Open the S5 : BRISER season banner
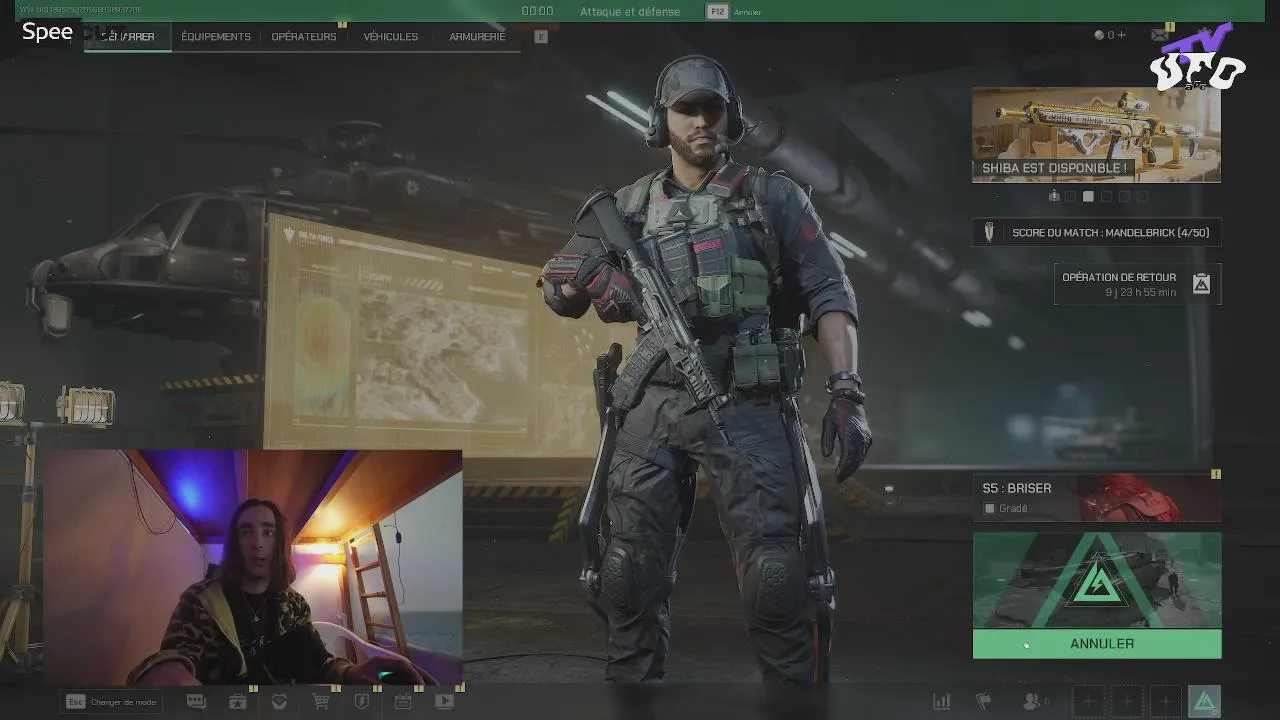The height and width of the screenshot is (720, 1280). [x=1097, y=497]
